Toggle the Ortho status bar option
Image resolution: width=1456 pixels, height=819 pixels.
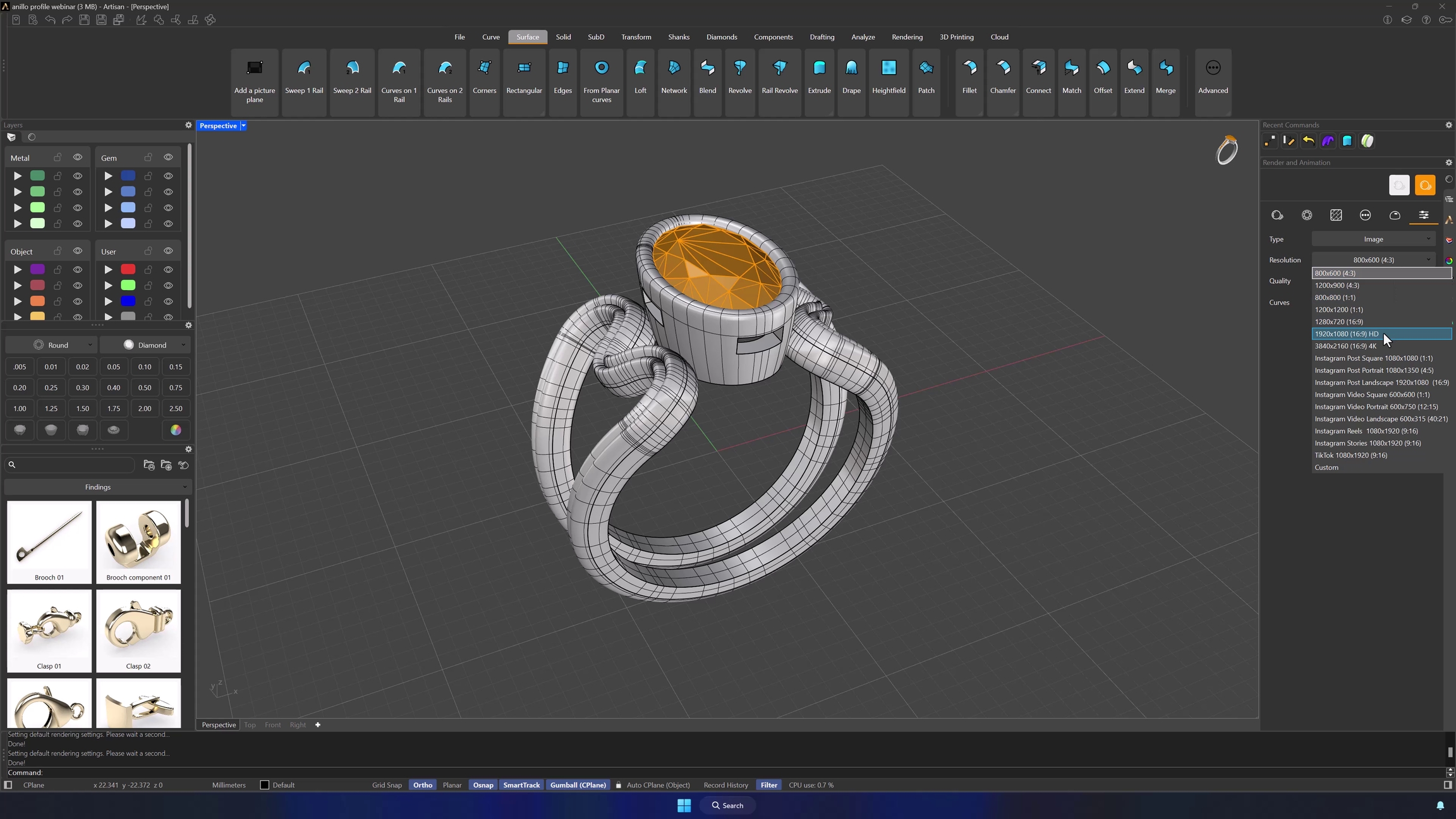click(422, 785)
